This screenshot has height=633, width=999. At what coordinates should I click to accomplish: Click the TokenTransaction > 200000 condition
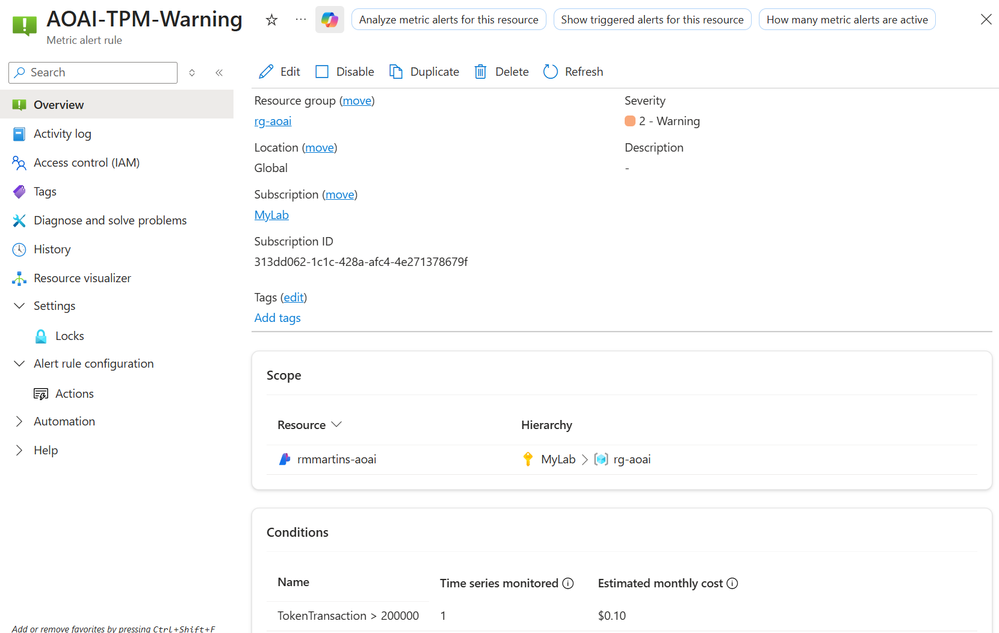348,616
